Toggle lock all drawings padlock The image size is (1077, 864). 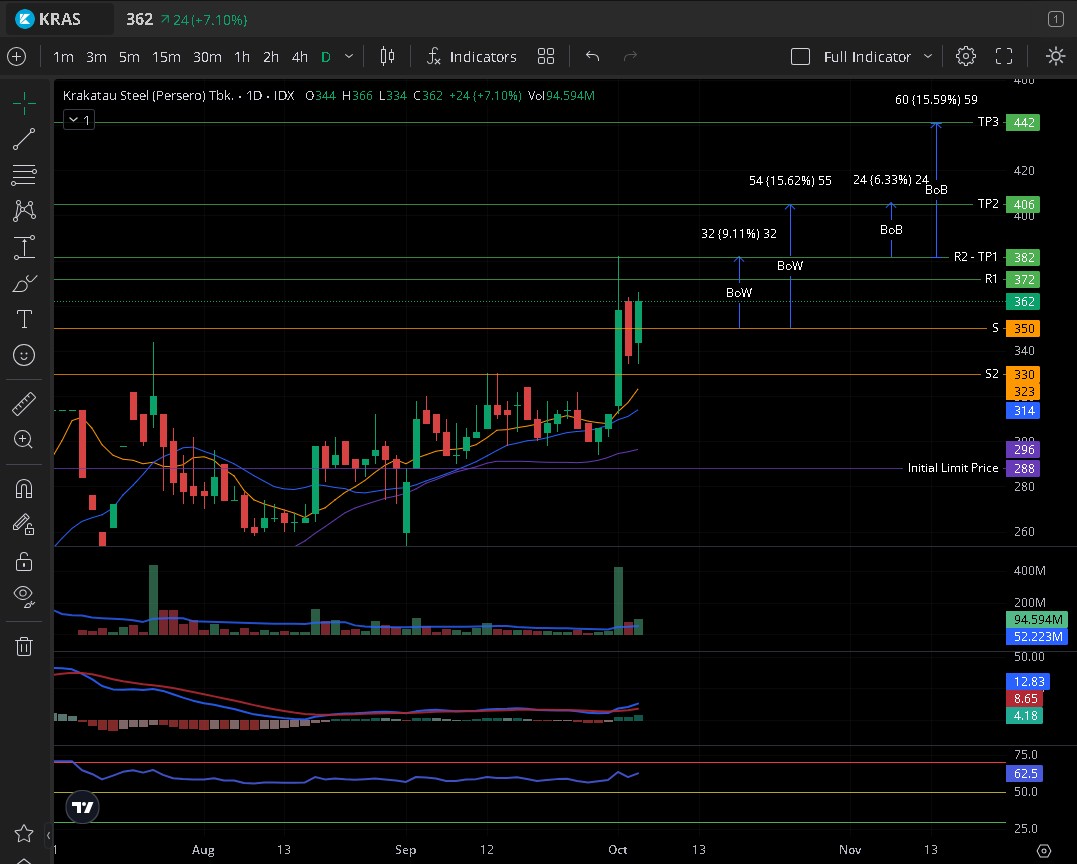pos(24,561)
